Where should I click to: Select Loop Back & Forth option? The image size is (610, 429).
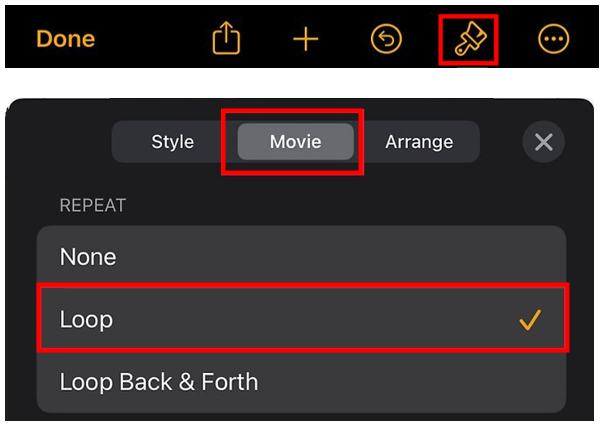point(301,382)
